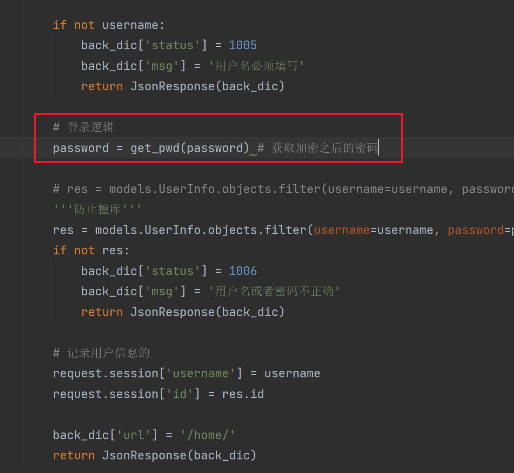Click the '用户名或者密码不正确' string
Screen dimensions: 514x473
(x=274, y=291)
